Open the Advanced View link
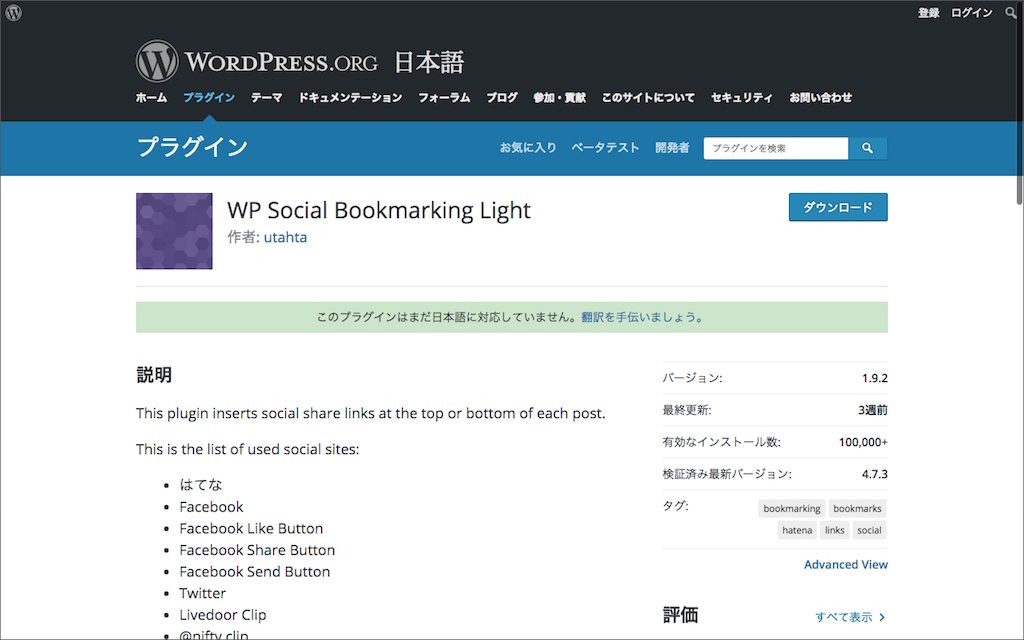Image resolution: width=1024 pixels, height=640 pixels. [x=846, y=565]
